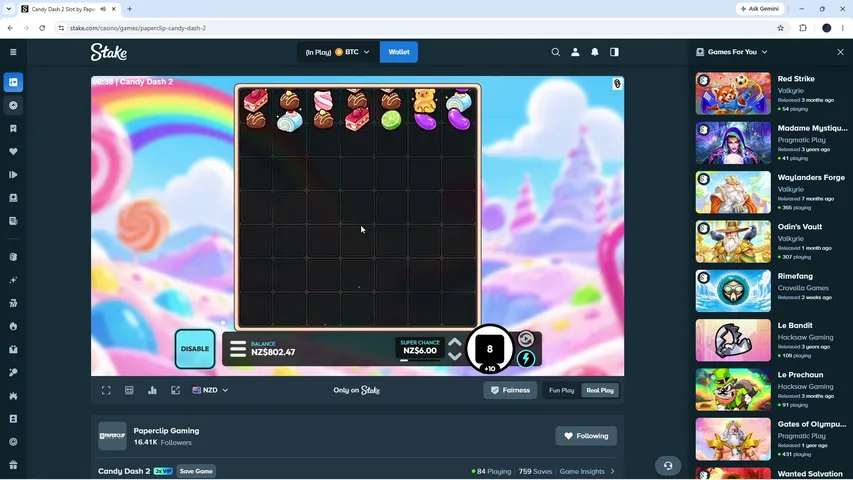Open the live support headset button
Image resolution: width=853 pixels, height=480 pixels.
[667, 466]
